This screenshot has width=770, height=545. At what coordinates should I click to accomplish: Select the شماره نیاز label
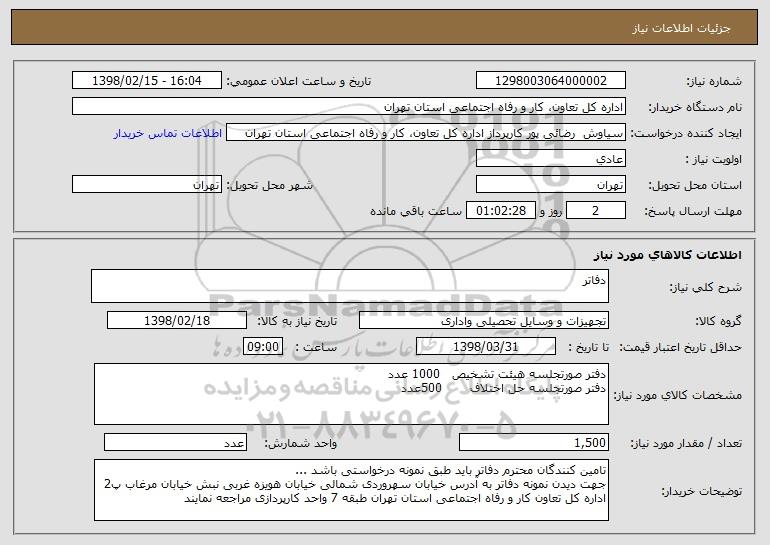[x=714, y=82]
